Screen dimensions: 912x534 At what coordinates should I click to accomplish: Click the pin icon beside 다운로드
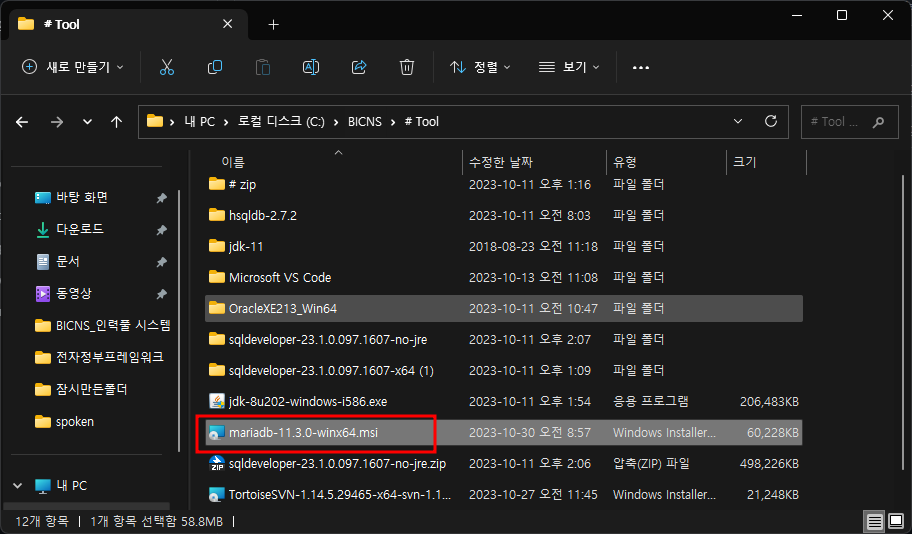pos(162,230)
